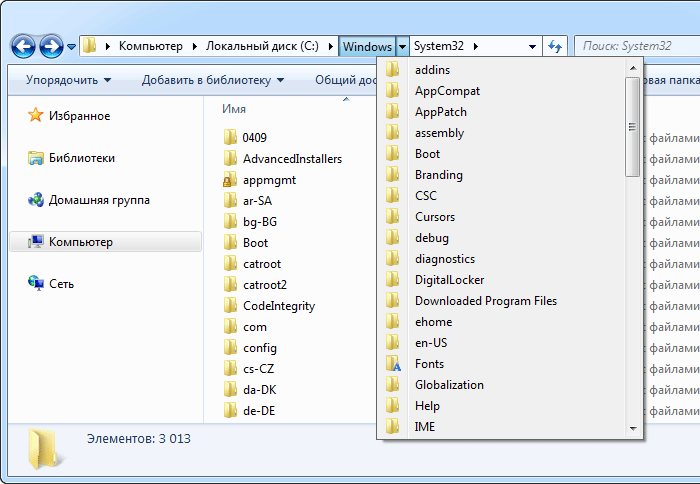The width and height of the screenshot is (700, 484).
Task: Select the config folder icon
Action: coord(230,347)
